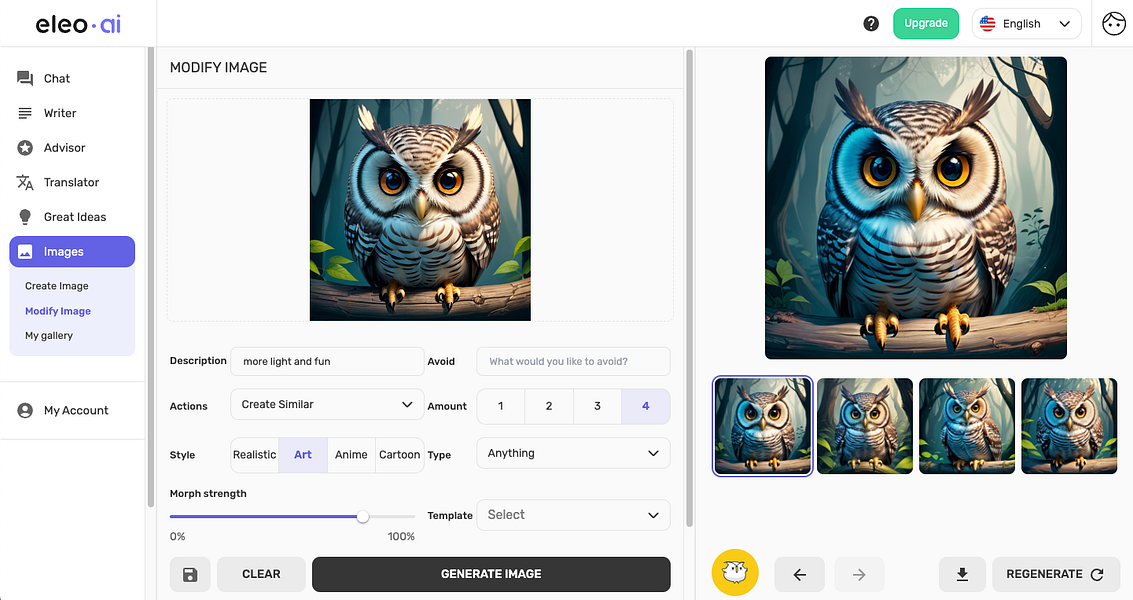Select amount 1

point(501,406)
